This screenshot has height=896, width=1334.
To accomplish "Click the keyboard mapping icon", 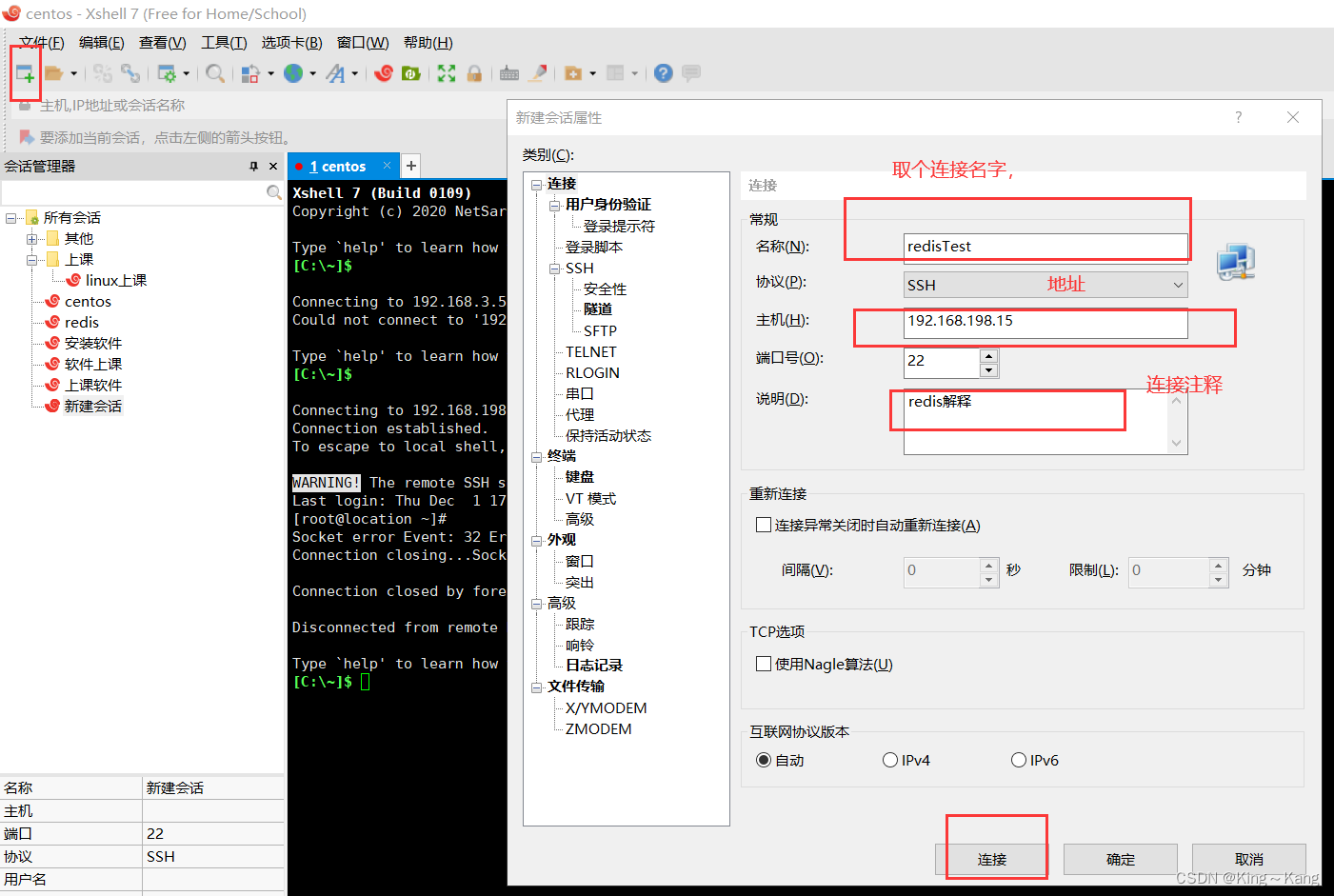I will pos(509,73).
